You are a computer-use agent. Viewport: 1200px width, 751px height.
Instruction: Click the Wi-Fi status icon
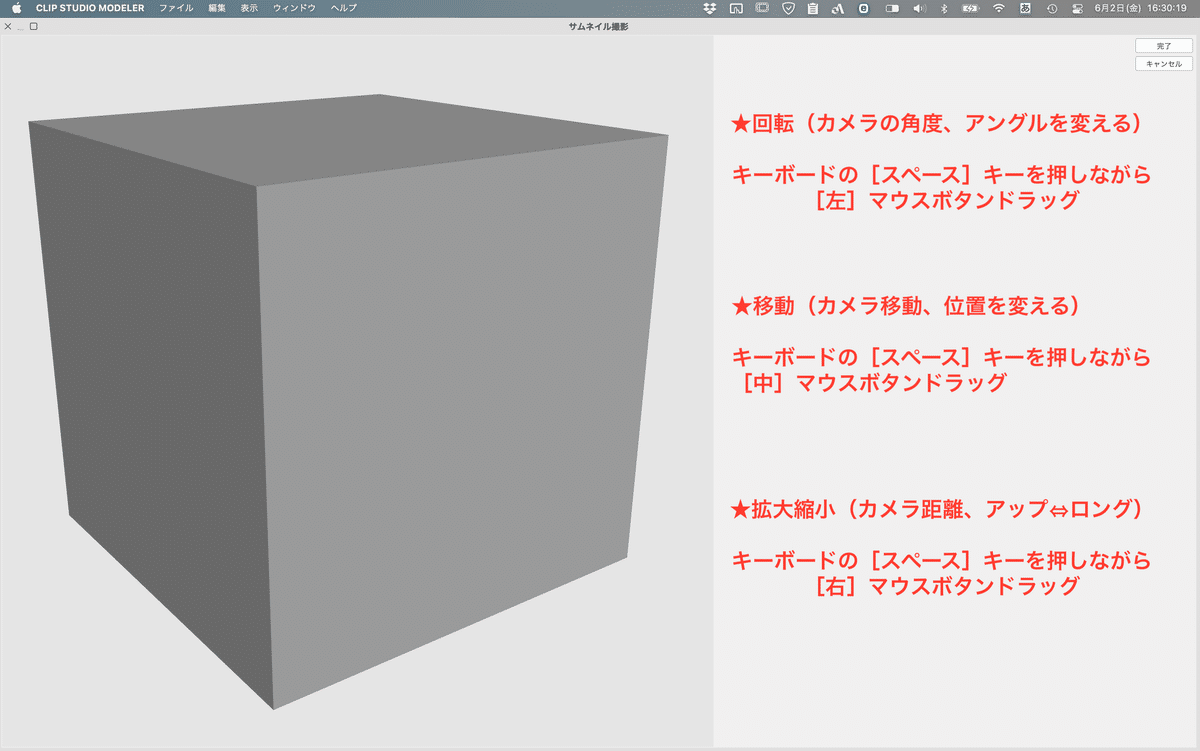click(x=998, y=8)
